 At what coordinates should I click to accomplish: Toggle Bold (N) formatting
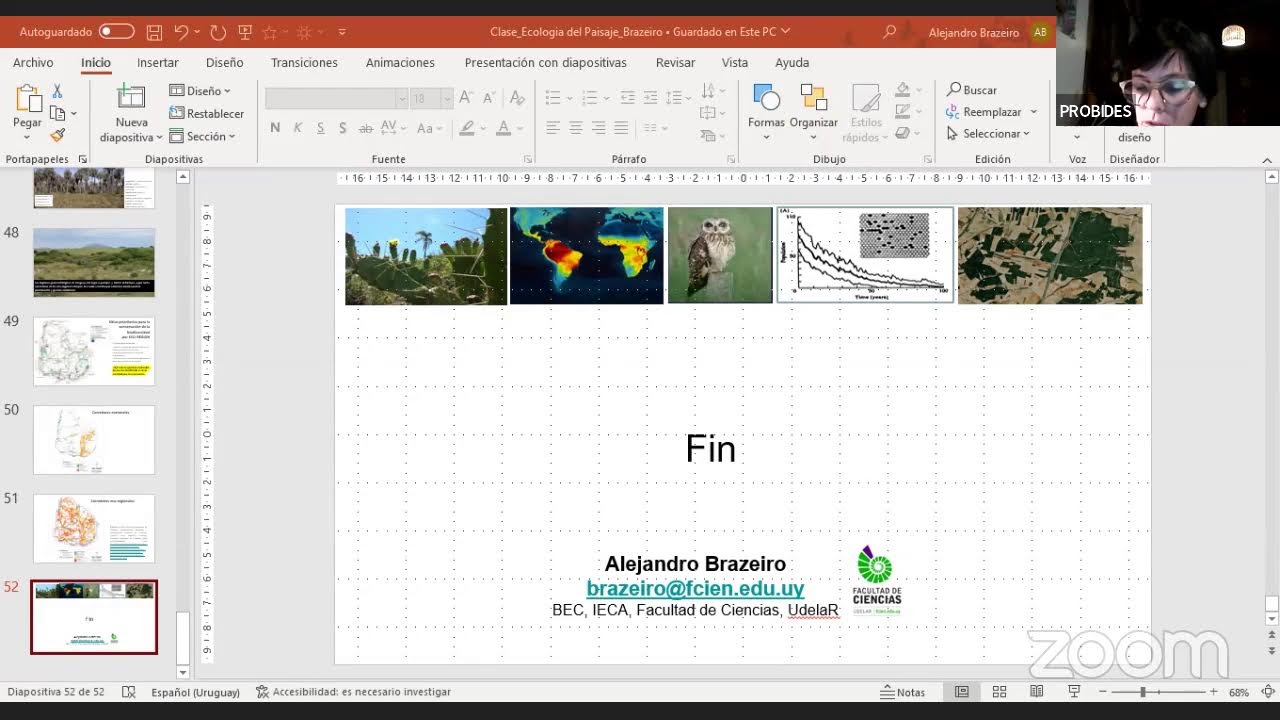[x=275, y=128]
